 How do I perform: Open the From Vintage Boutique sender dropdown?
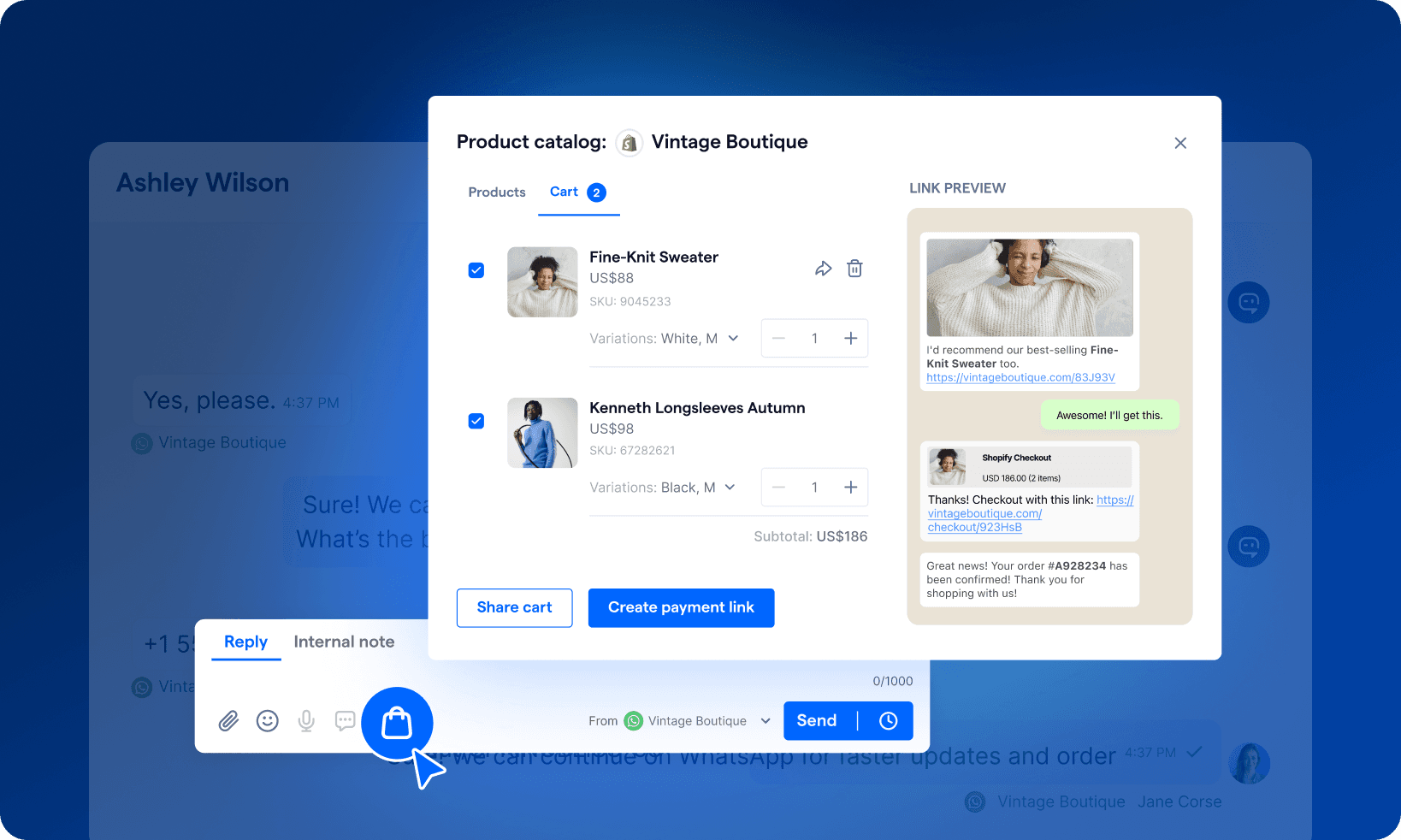point(766,720)
